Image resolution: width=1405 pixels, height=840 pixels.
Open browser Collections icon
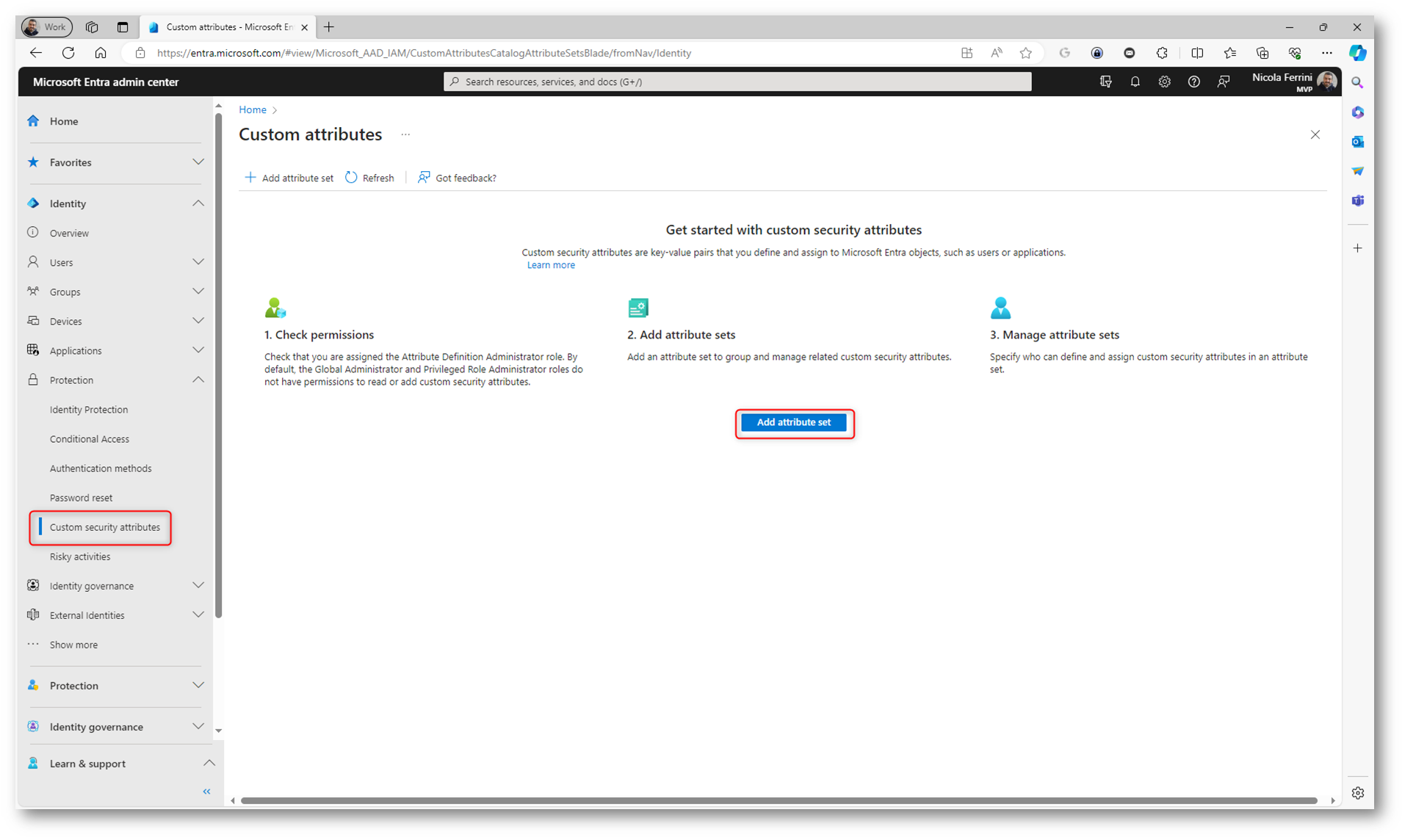click(1262, 53)
